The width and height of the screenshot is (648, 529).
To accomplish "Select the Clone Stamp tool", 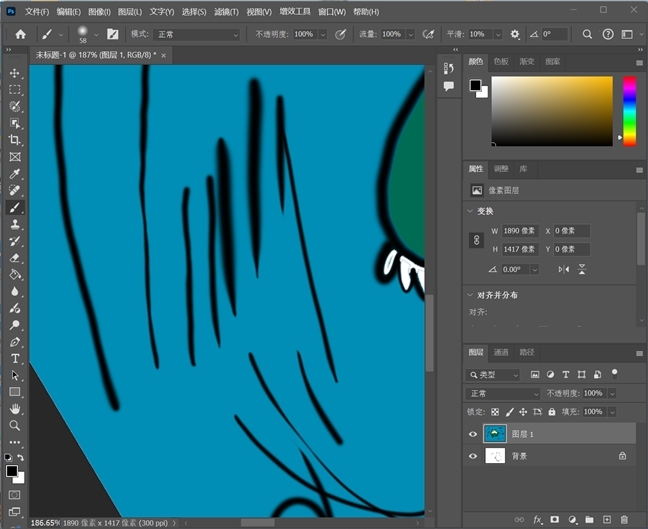I will click(x=15, y=224).
